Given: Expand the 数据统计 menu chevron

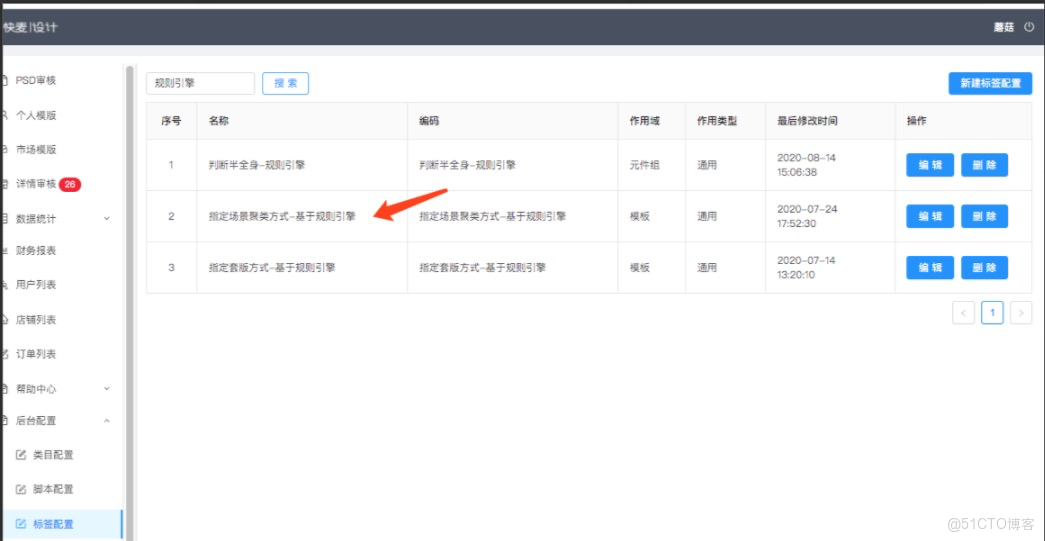Looking at the screenshot, I should pyautogui.click(x=107, y=219).
